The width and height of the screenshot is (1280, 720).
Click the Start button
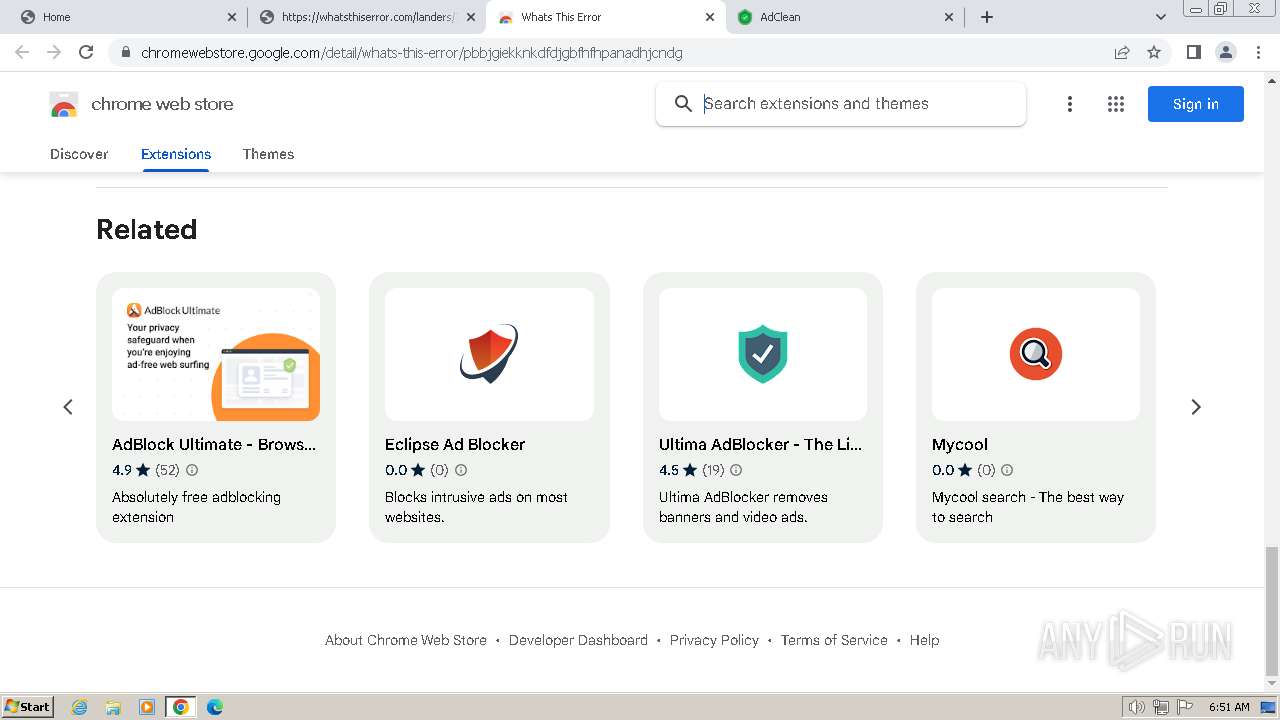(x=27, y=707)
